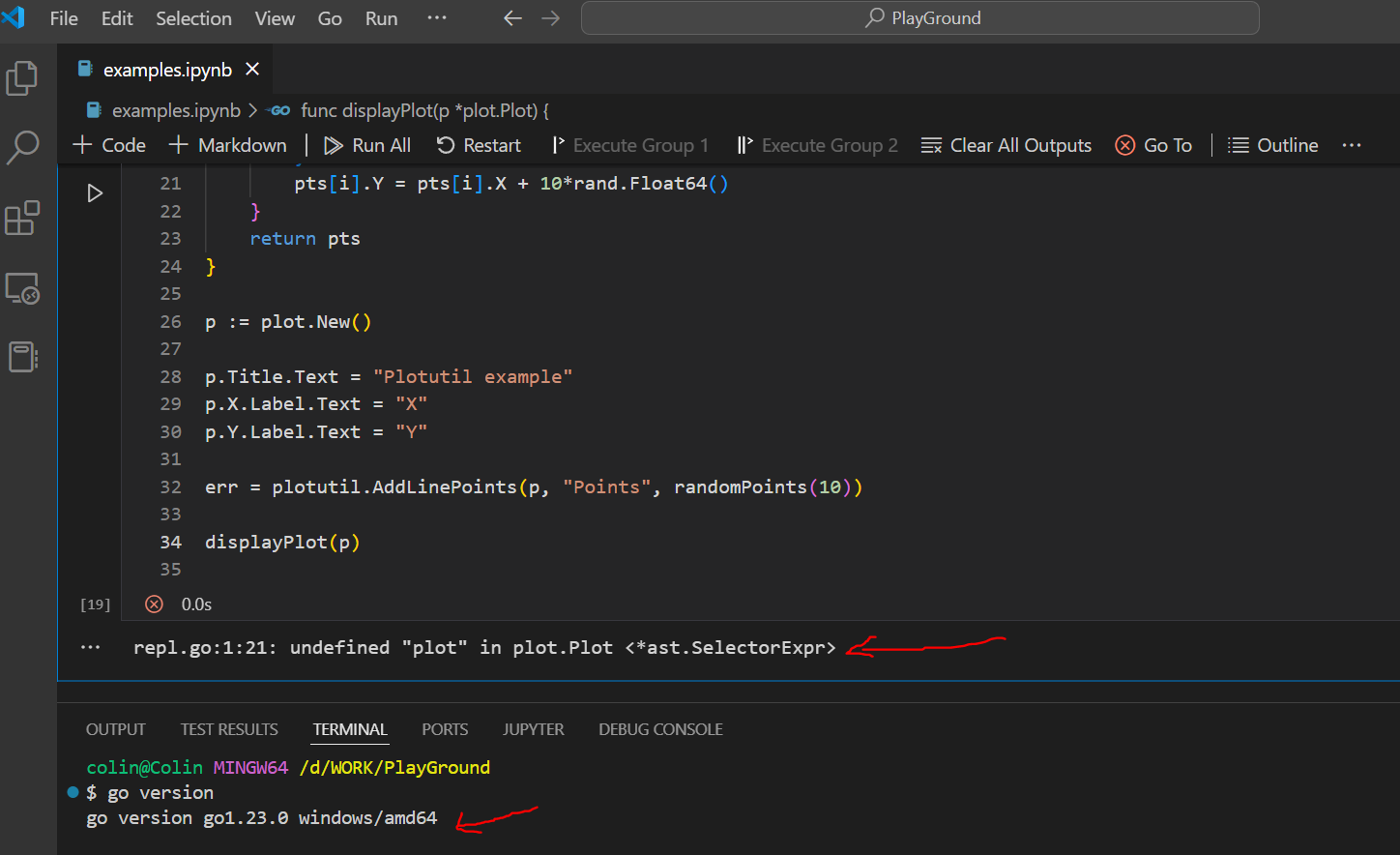This screenshot has height=855, width=1400.
Task: Open the Search view in activity bar
Action: coord(22,148)
